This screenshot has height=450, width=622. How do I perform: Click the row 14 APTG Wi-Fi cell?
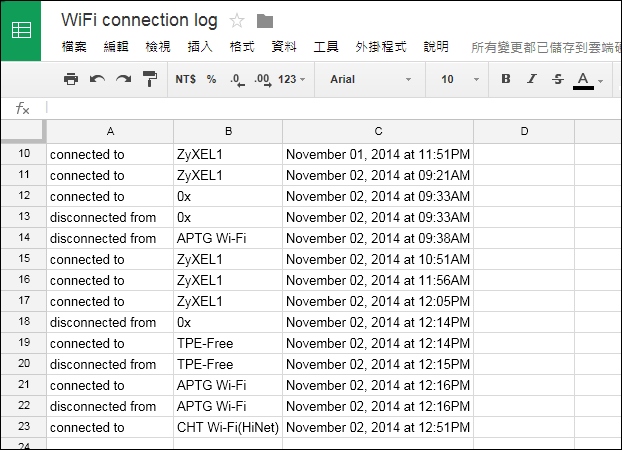tap(228, 238)
